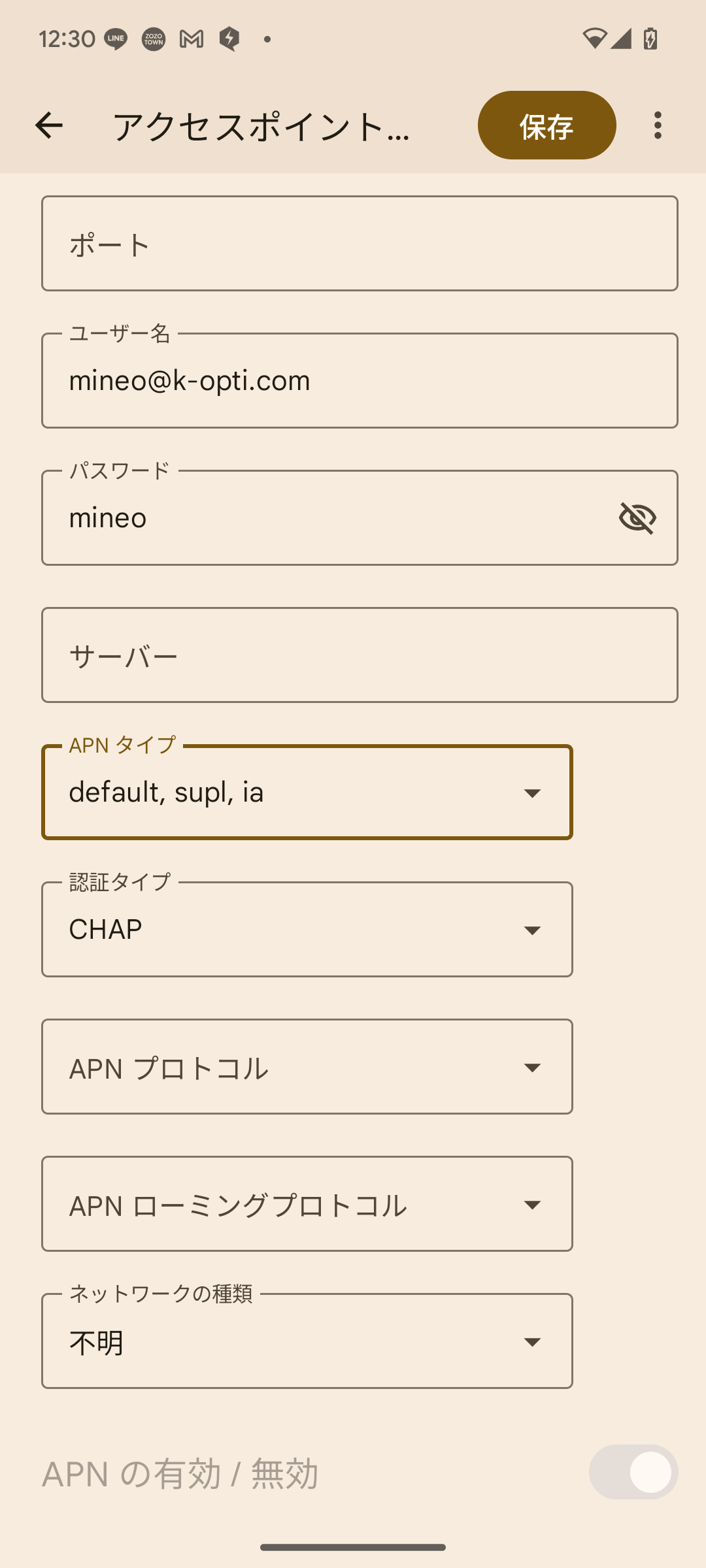Tap the battery charging icon
This screenshot has height=1568, width=706.
pyautogui.click(x=650, y=39)
